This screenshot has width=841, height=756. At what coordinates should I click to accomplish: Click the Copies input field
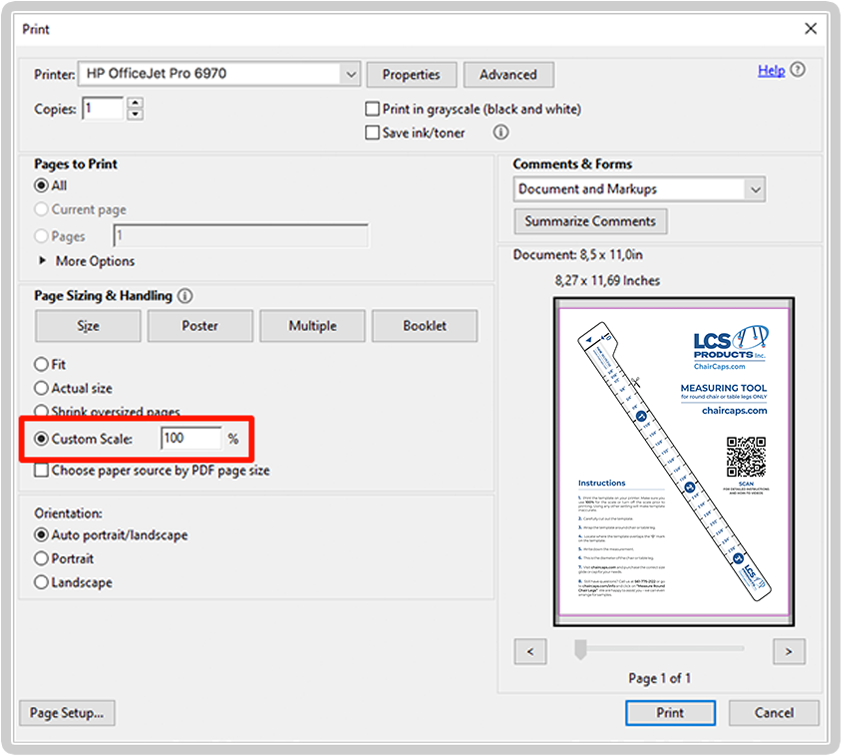pyautogui.click(x=104, y=109)
